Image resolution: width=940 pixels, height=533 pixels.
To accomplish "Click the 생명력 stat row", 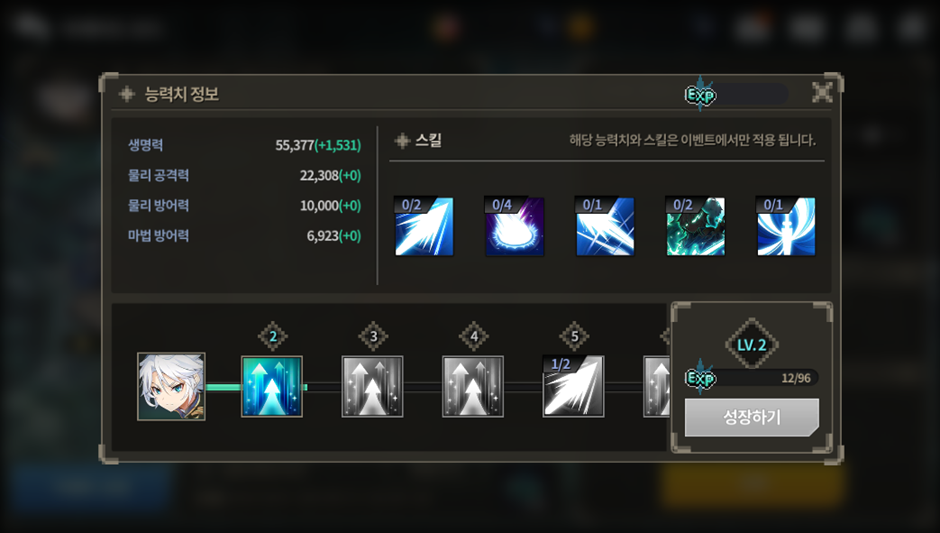I will pos(244,145).
